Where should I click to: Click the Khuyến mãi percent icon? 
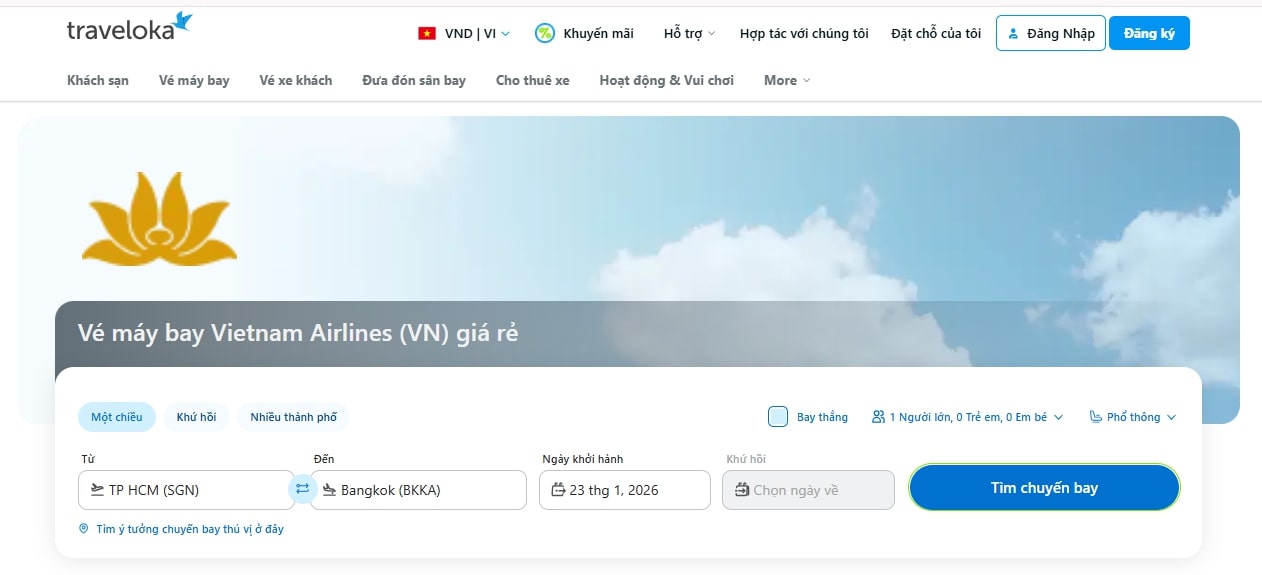pos(545,33)
